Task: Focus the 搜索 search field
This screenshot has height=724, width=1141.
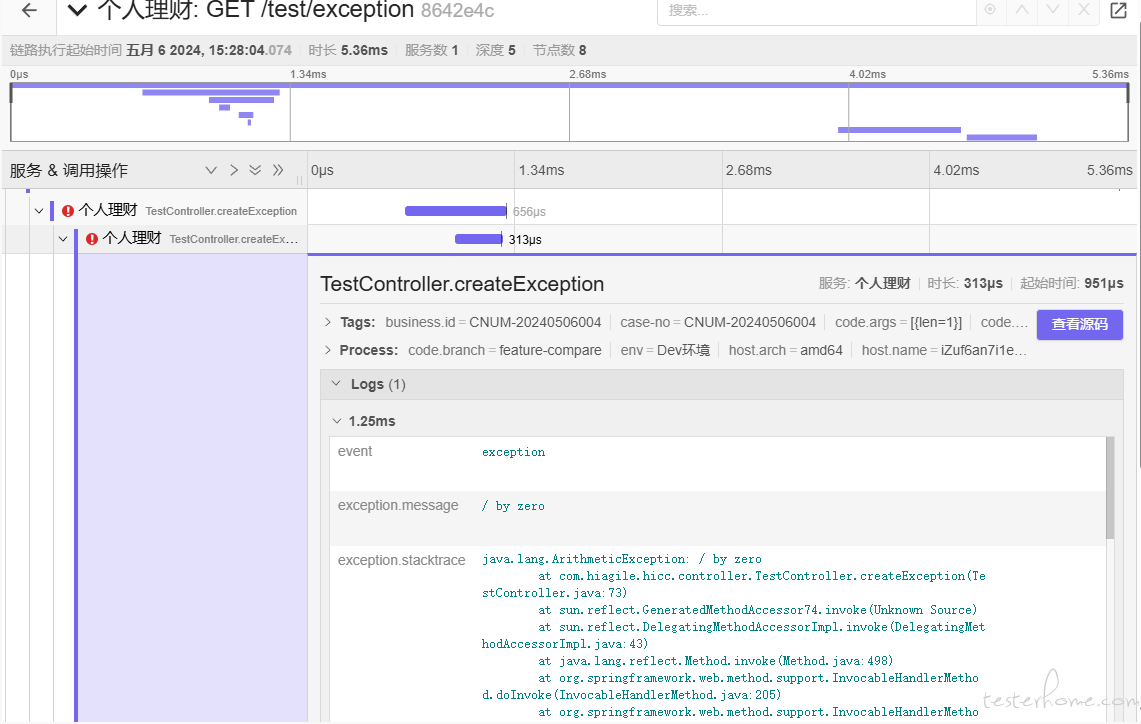Action: click(x=816, y=11)
